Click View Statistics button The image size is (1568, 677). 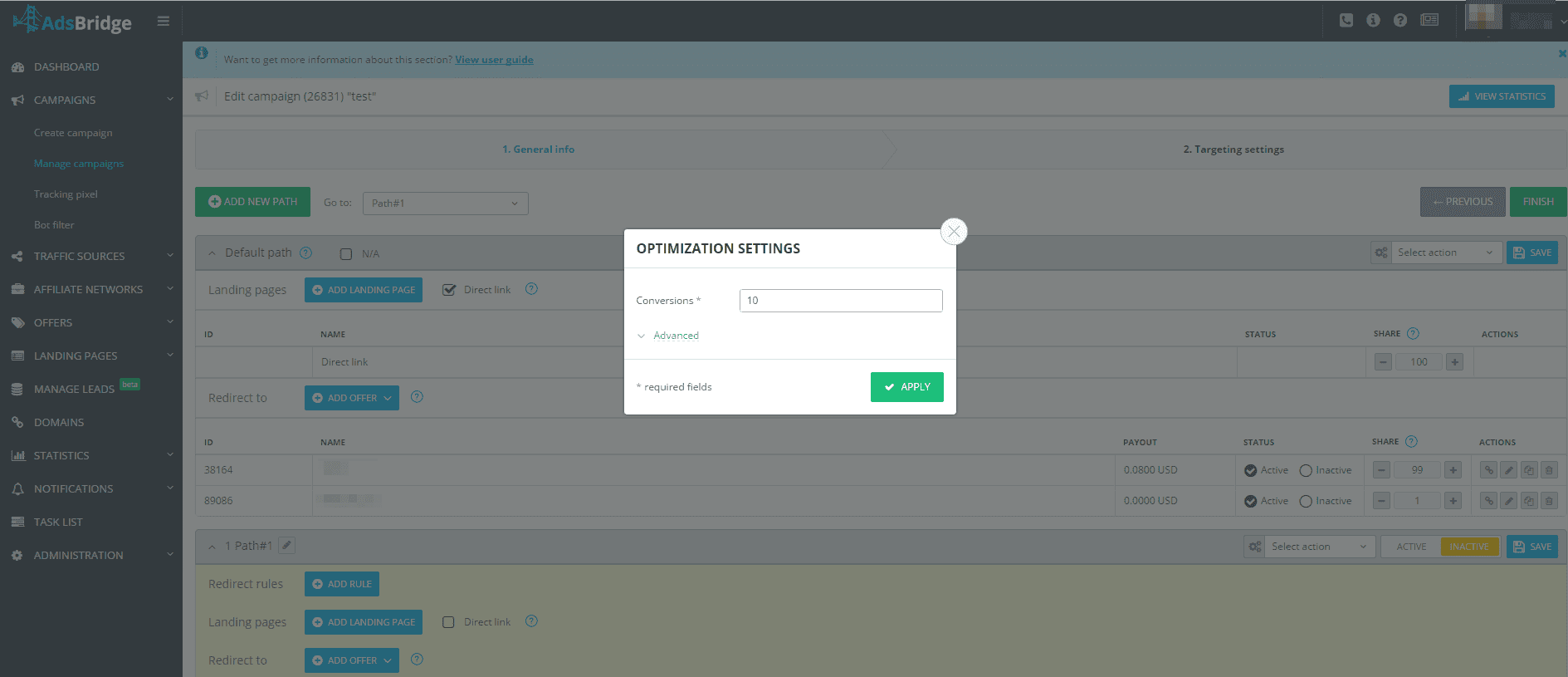coord(1502,96)
